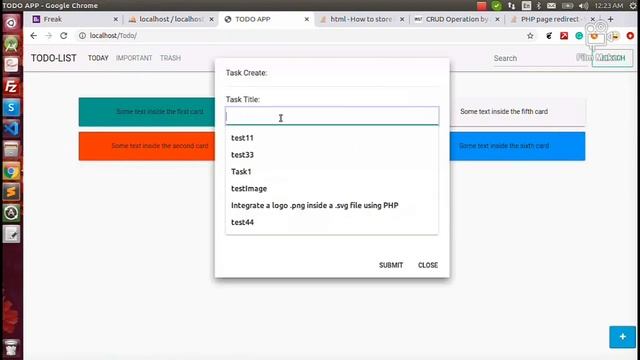Open a new Chrome tab with plus

(x=611, y=19)
